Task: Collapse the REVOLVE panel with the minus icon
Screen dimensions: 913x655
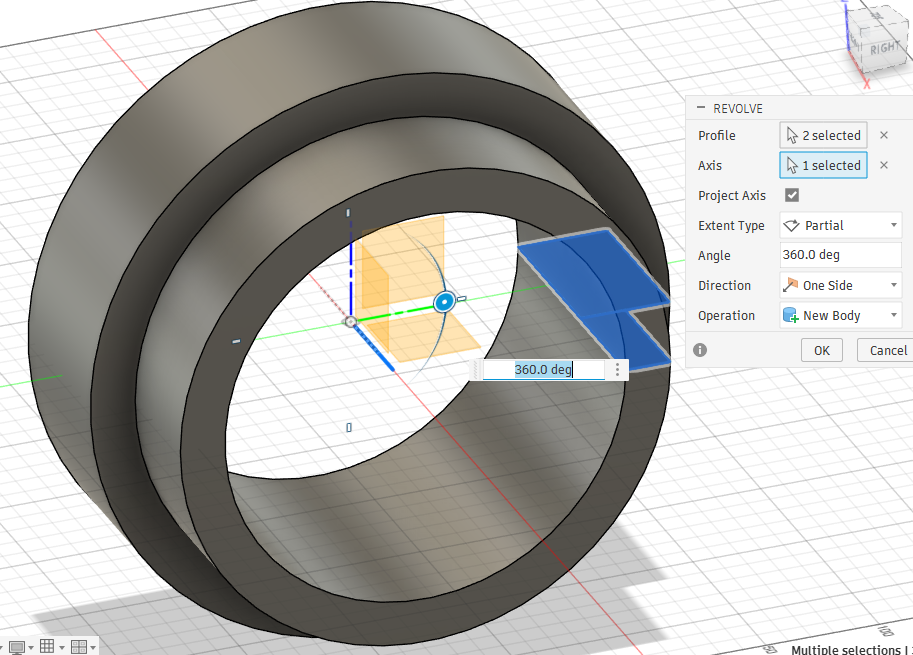Action: [x=700, y=108]
